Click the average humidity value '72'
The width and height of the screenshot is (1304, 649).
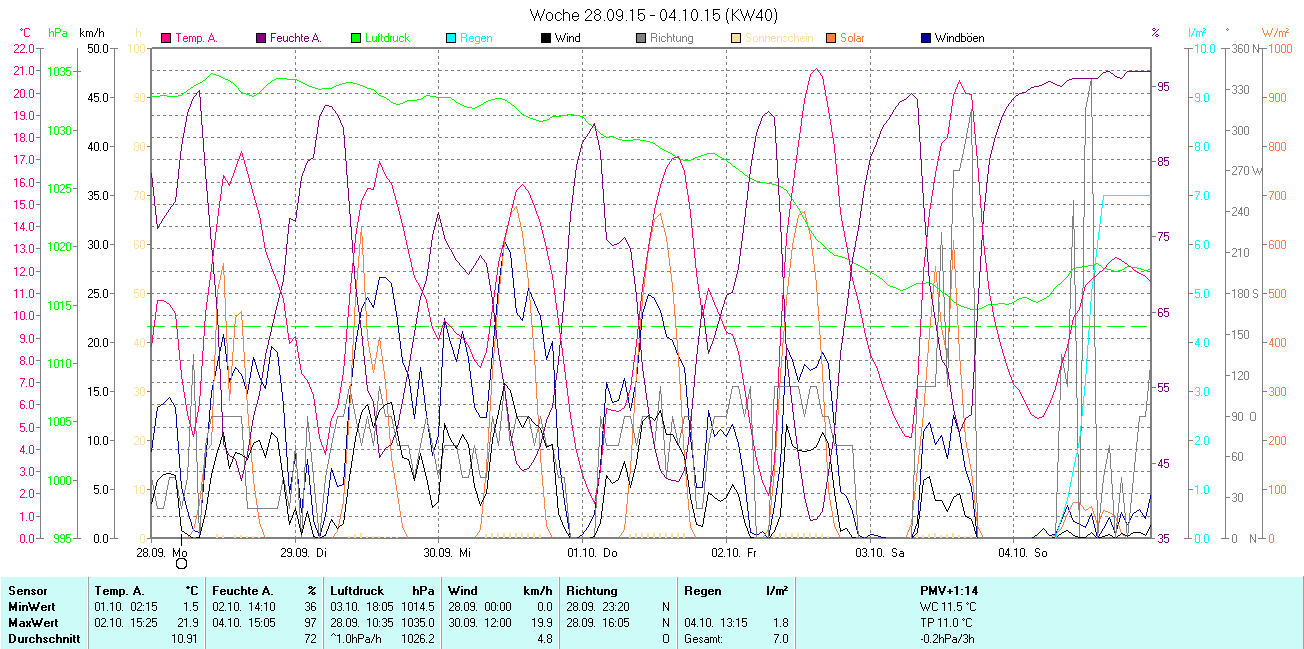tap(310, 639)
